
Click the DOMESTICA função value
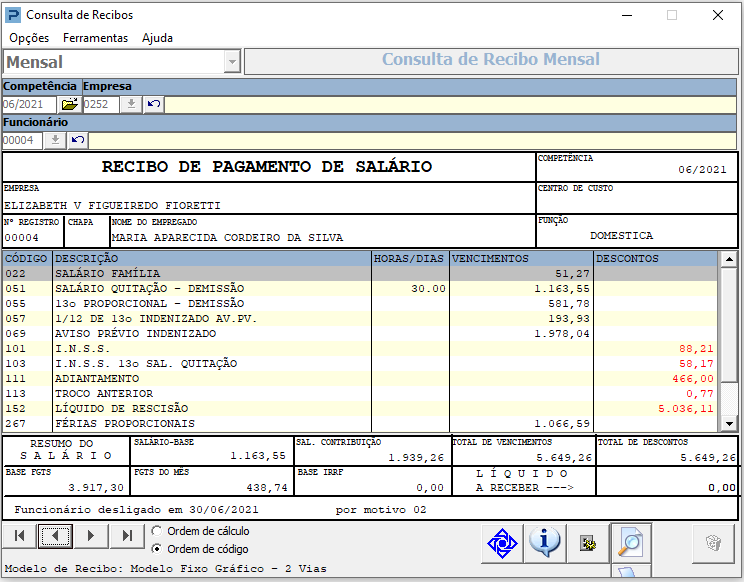click(621, 236)
